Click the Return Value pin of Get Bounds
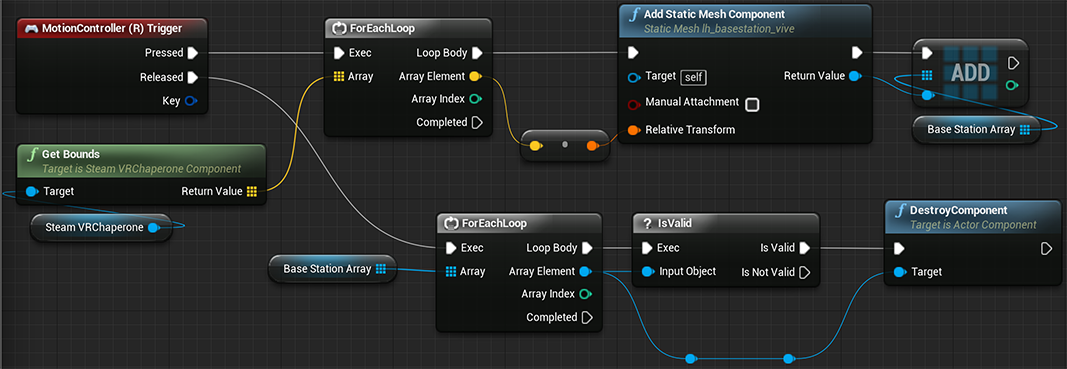 coord(252,191)
